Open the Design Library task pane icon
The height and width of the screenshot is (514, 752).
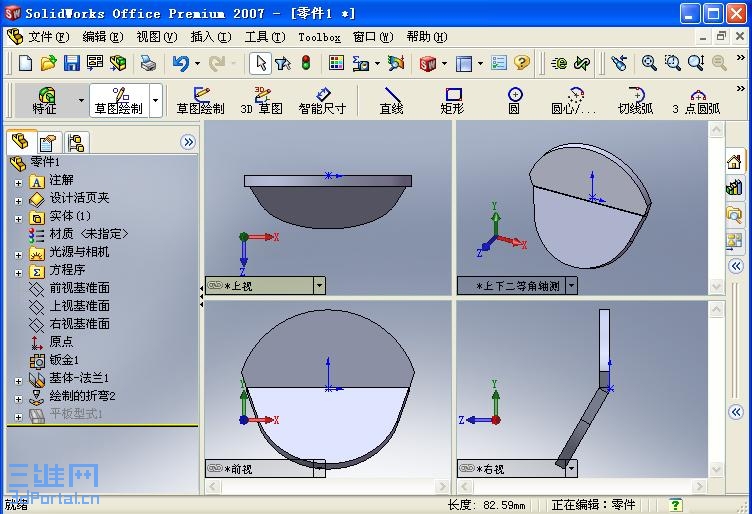(x=734, y=187)
